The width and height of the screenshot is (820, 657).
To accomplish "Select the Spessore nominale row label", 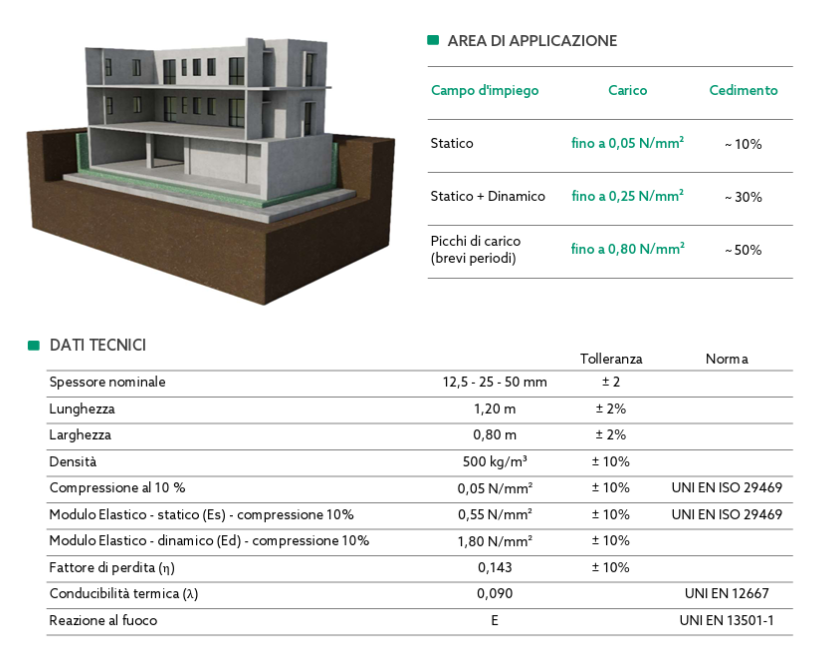I will (x=107, y=382).
